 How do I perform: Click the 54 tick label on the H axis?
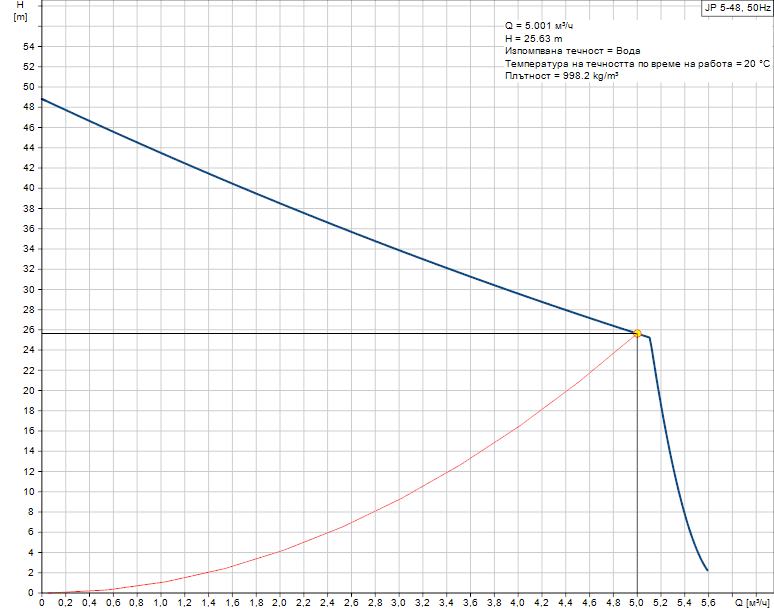[28, 46]
